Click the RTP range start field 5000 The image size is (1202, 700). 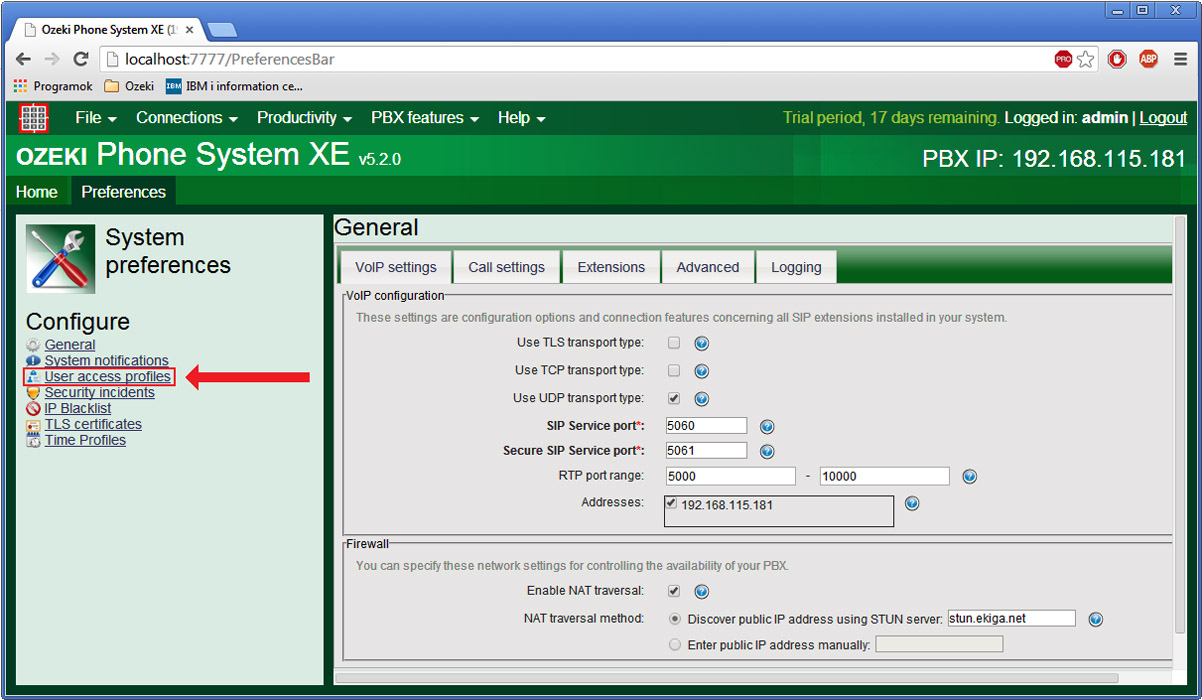click(730, 476)
